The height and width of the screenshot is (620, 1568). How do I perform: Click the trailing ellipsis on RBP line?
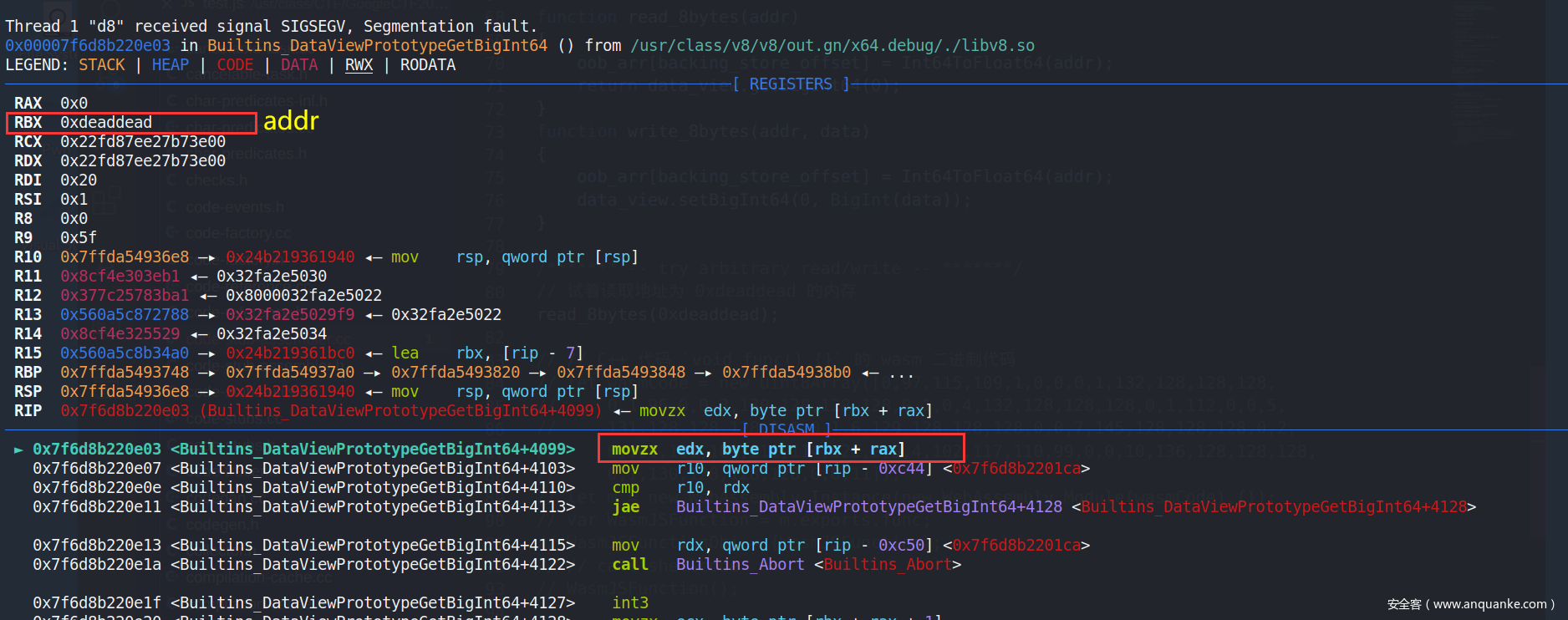click(x=901, y=373)
